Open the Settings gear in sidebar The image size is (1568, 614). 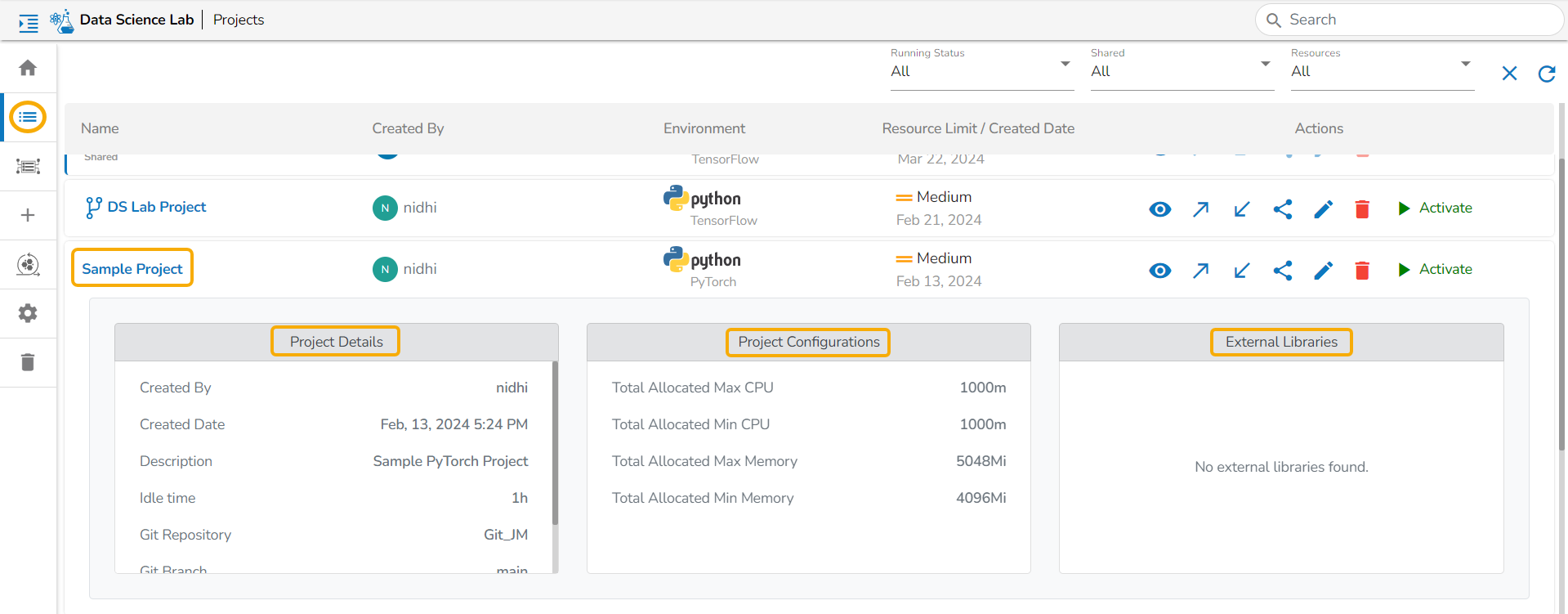(x=28, y=313)
